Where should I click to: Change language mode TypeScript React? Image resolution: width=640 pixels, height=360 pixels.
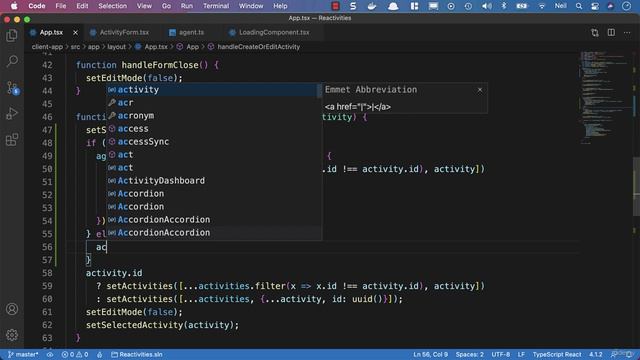point(557,355)
